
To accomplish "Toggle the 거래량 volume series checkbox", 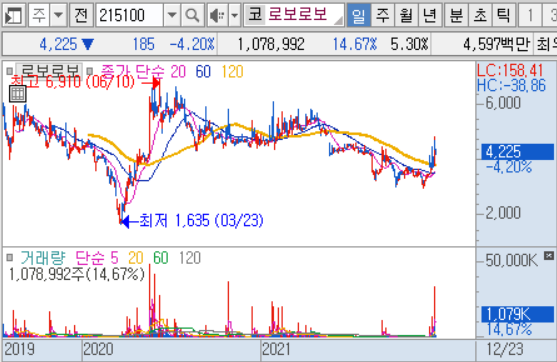I will coord(10,257).
